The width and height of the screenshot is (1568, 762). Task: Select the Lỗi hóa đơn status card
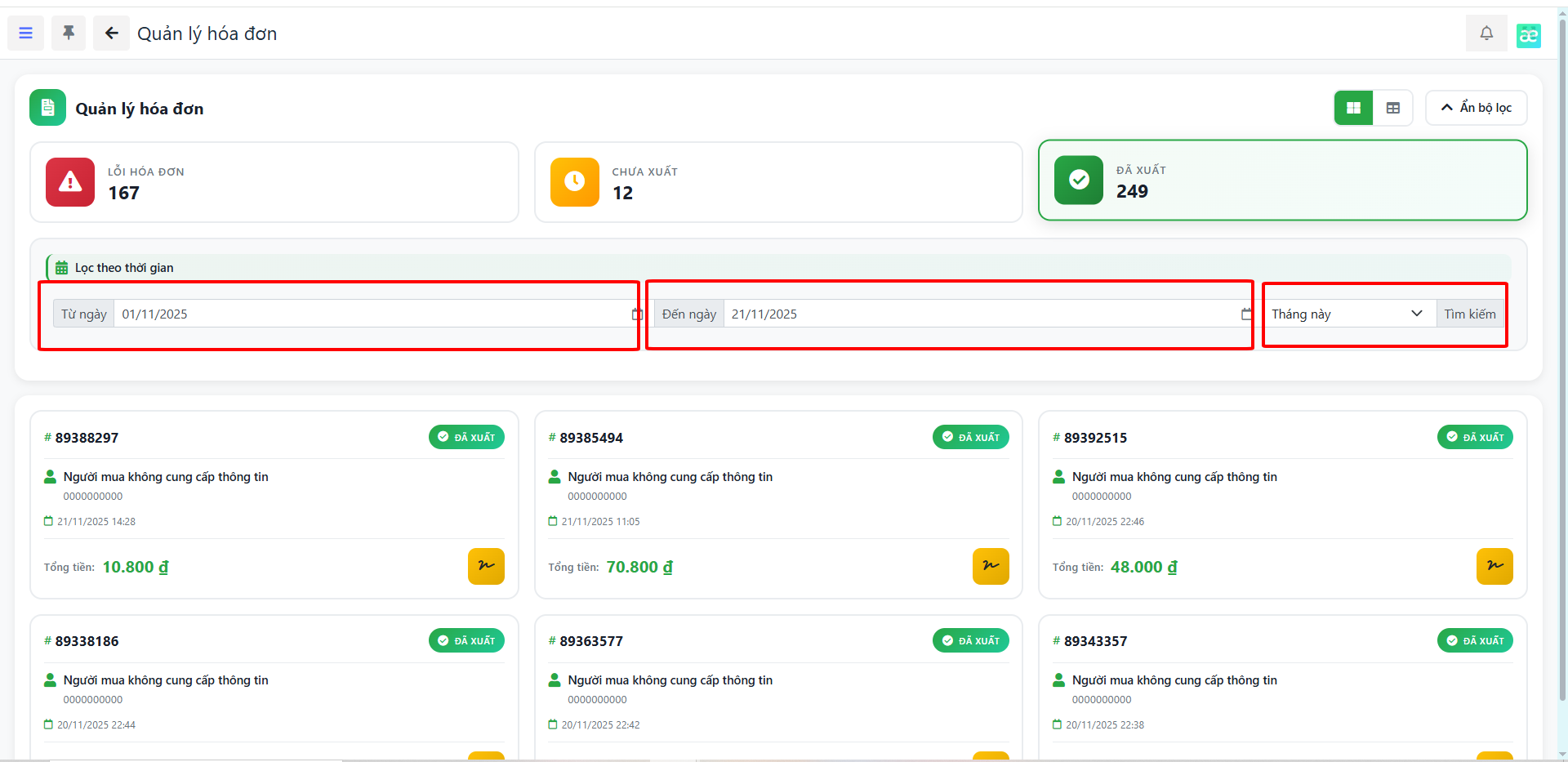coord(274,182)
